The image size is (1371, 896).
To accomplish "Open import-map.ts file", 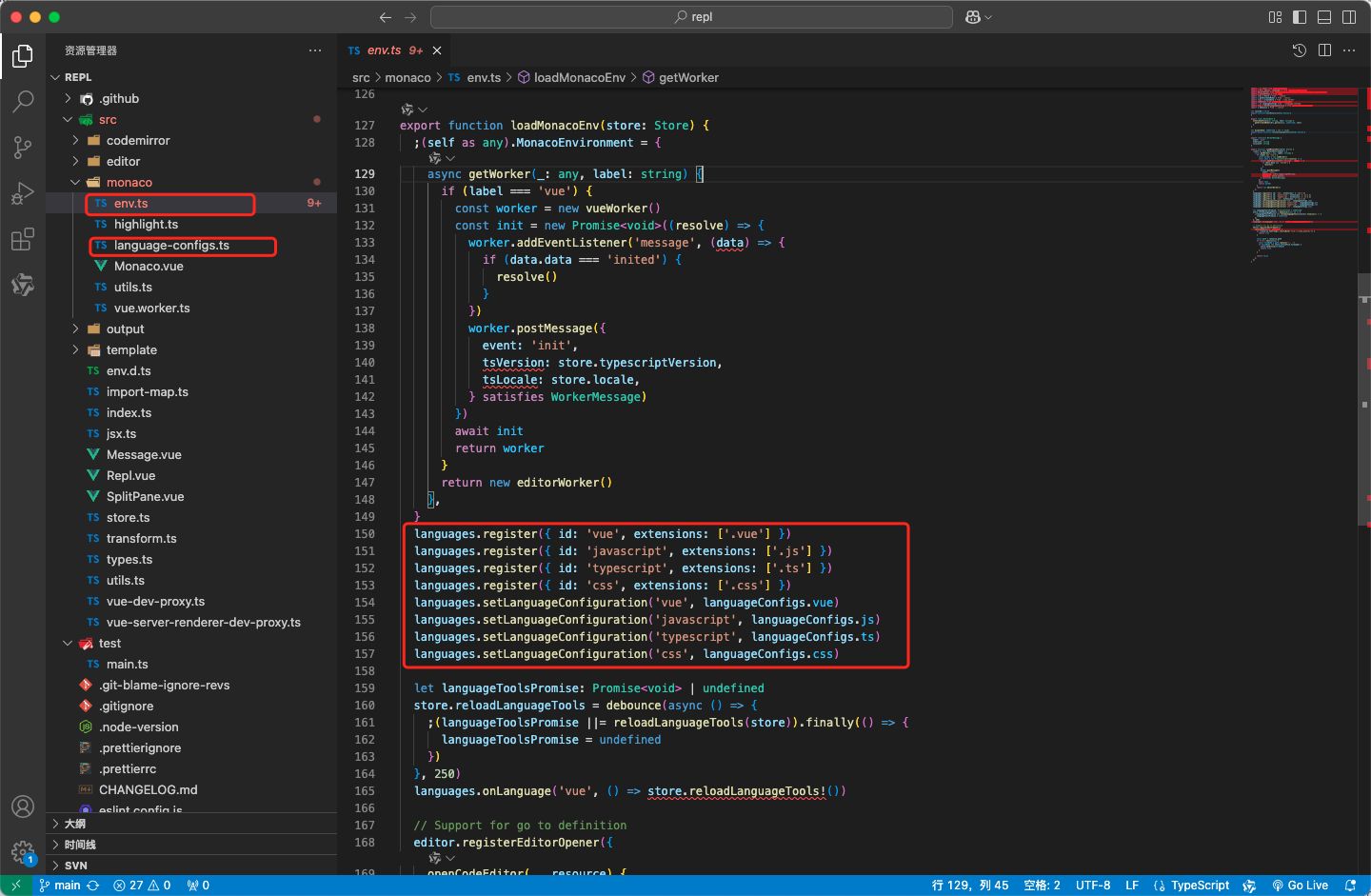I will (x=191, y=391).
